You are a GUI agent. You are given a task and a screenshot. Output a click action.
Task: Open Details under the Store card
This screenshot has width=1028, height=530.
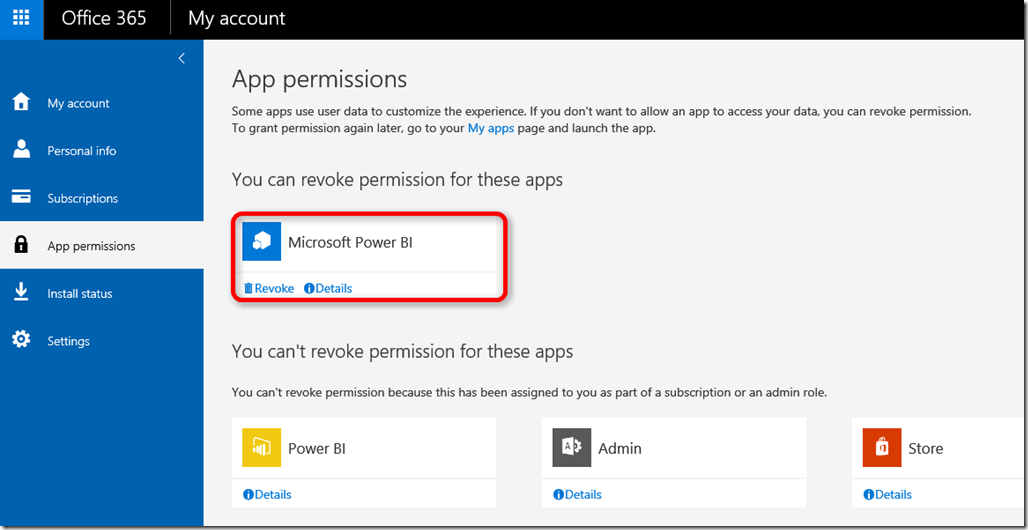[x=887, y=495]
